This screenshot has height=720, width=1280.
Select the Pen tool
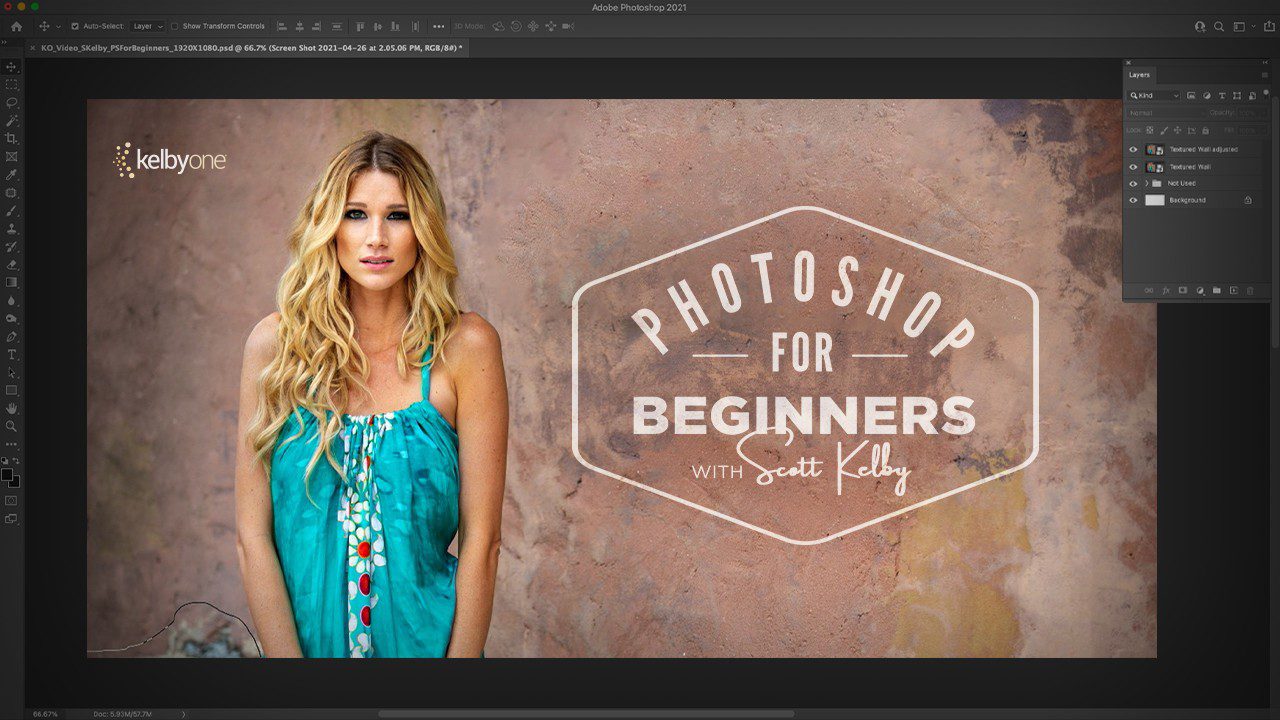pyautogui.click(x=12, y=337)
